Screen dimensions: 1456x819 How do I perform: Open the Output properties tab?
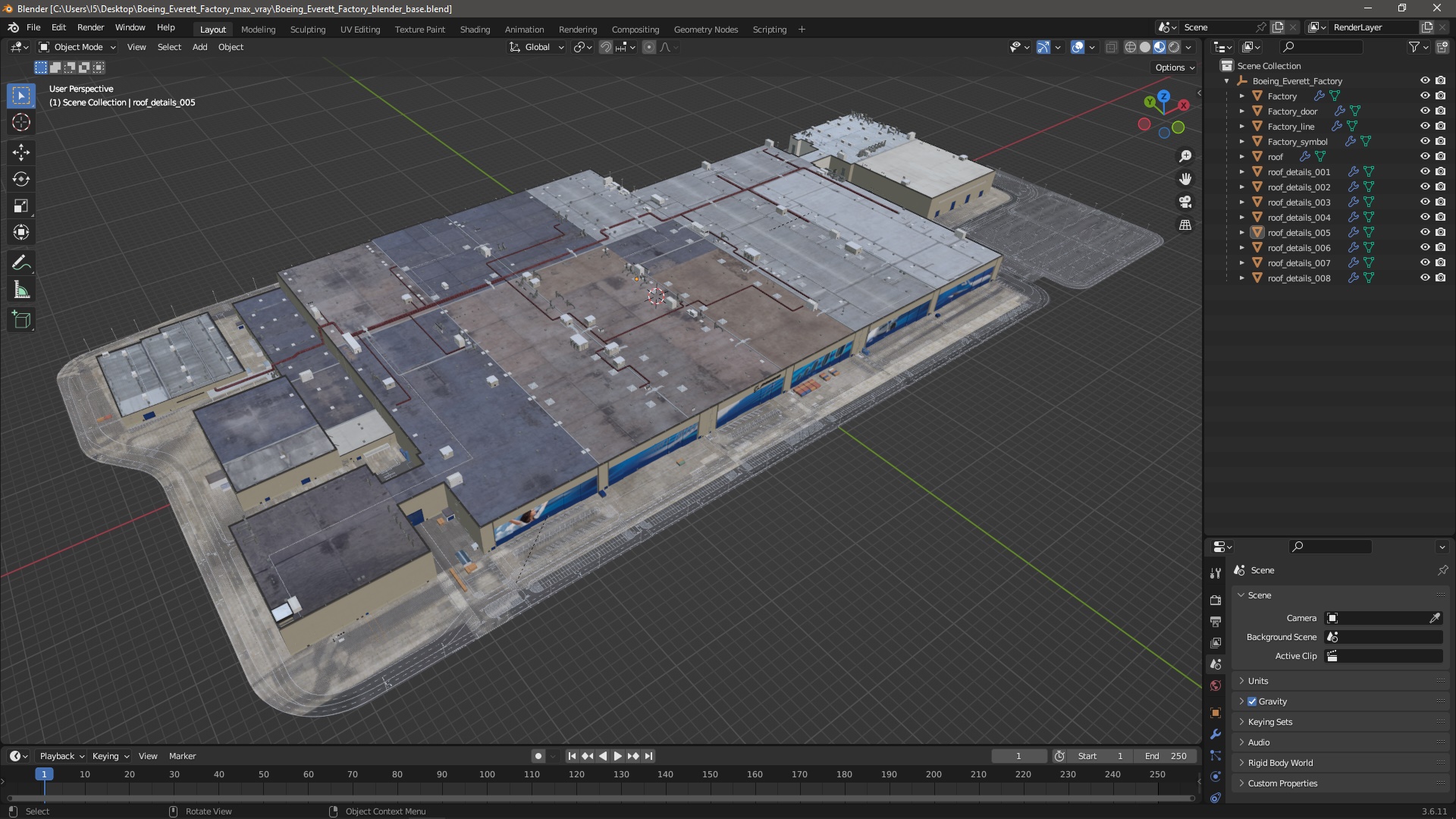click(x=1216, y=621)
